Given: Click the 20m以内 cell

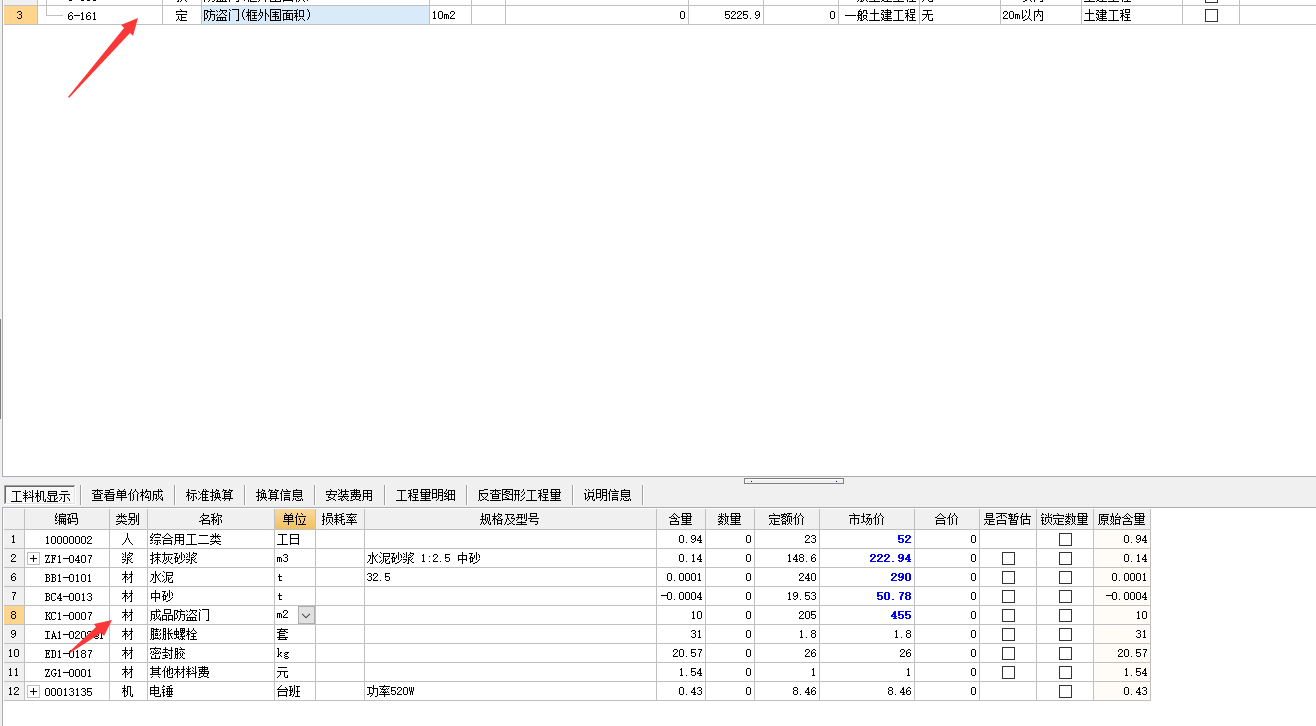Looking at the screenshot, I should 1040,16.
